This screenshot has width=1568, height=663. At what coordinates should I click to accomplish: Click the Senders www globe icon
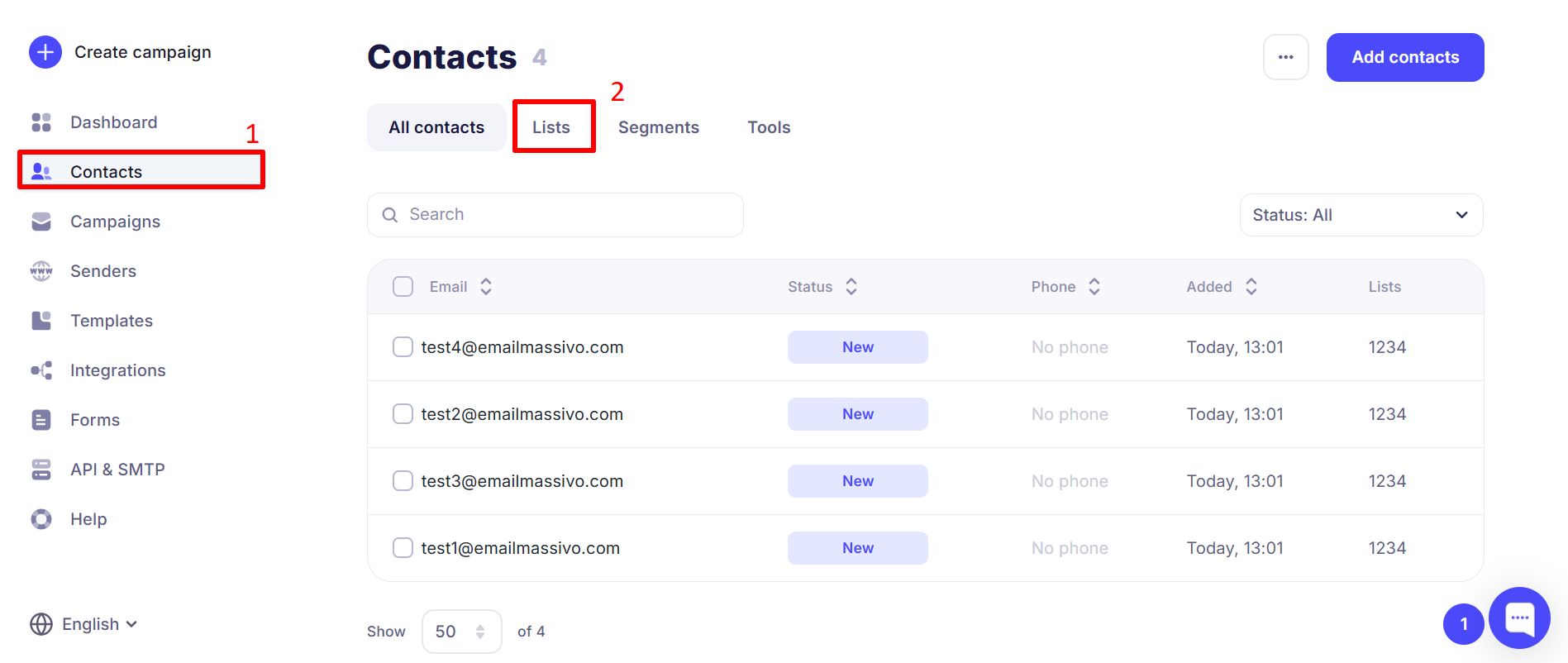(41, 271)
